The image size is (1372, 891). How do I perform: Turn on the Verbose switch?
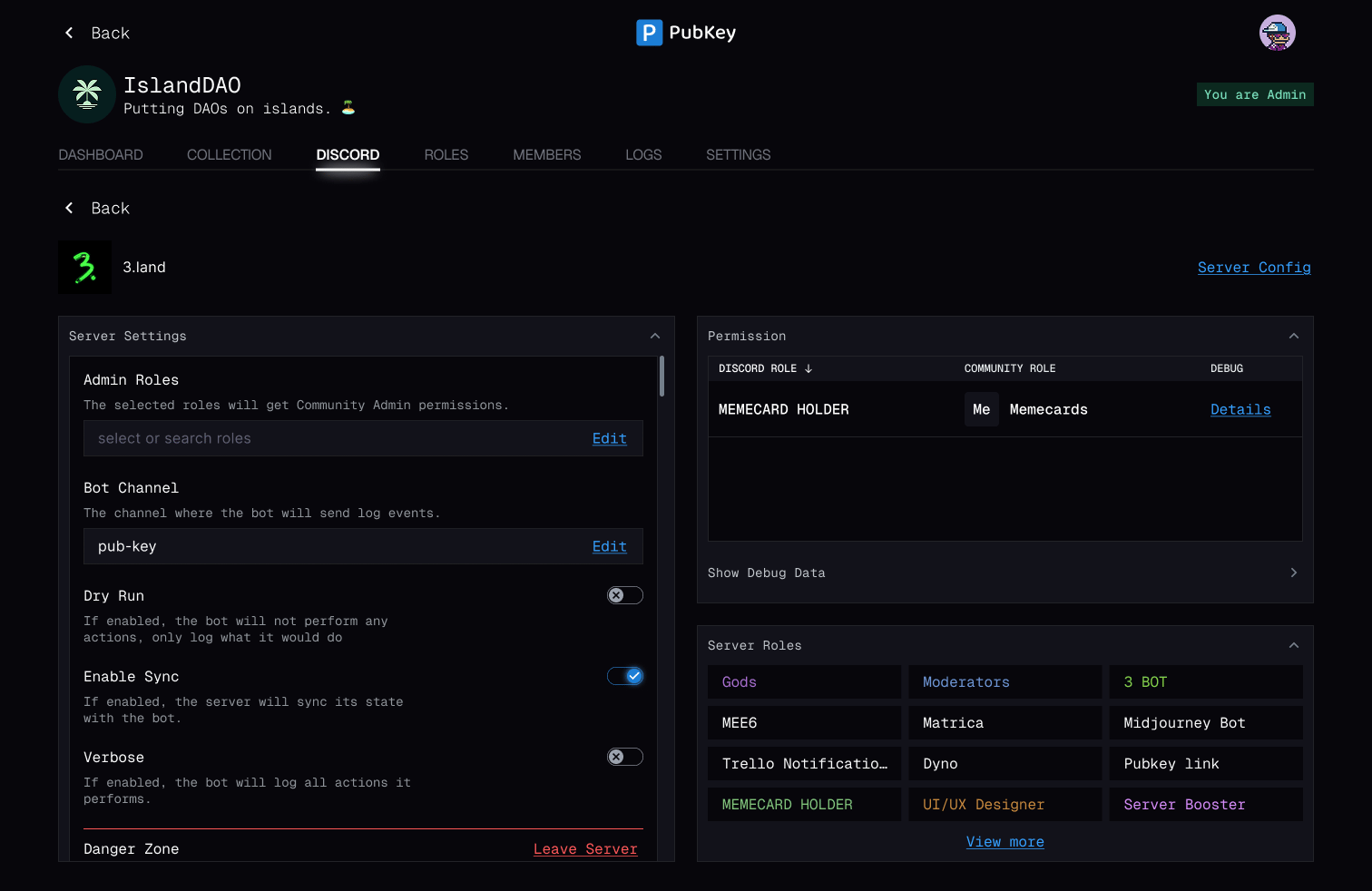[x=625, y=757]
